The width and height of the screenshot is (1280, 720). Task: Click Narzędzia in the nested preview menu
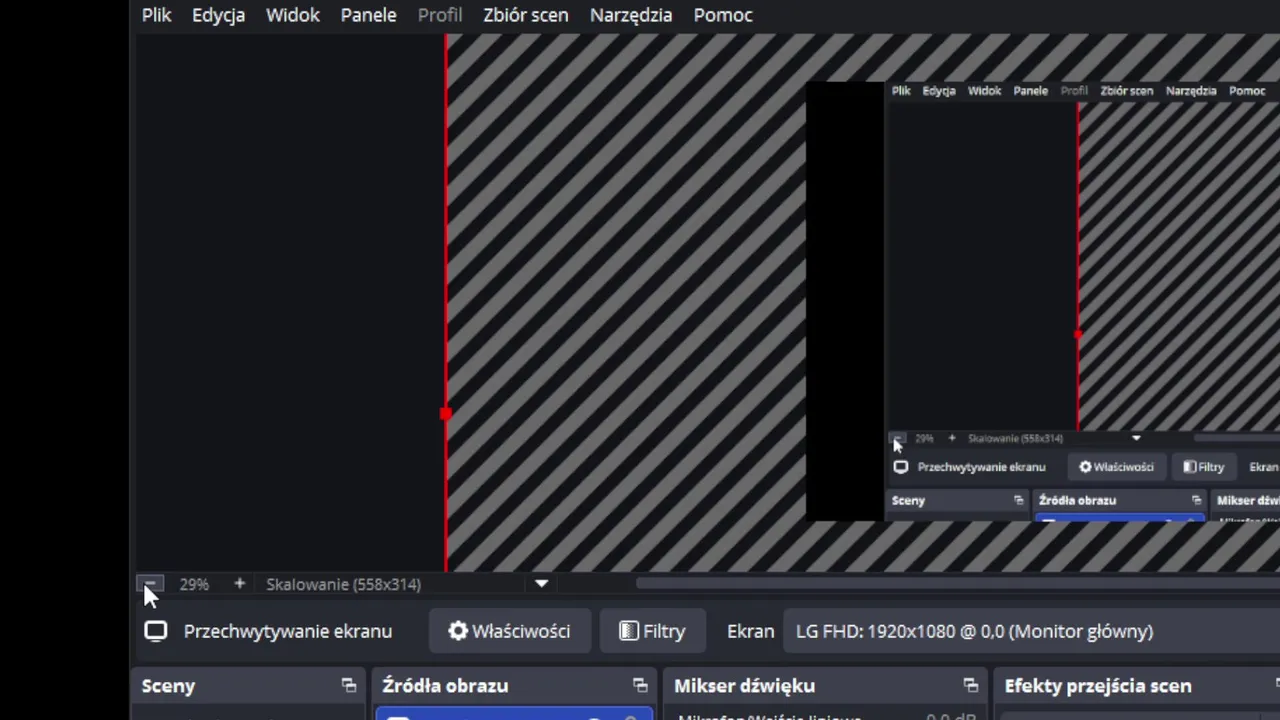click(x=1191, y=91)
